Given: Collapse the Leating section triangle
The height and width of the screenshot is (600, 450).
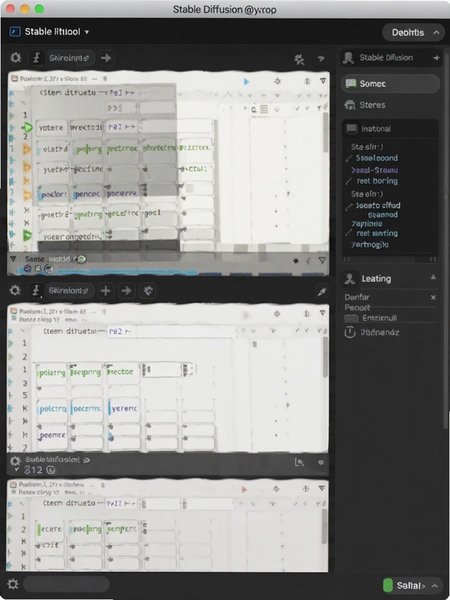Looking at the screenshot, I should (x=433, y=277).
